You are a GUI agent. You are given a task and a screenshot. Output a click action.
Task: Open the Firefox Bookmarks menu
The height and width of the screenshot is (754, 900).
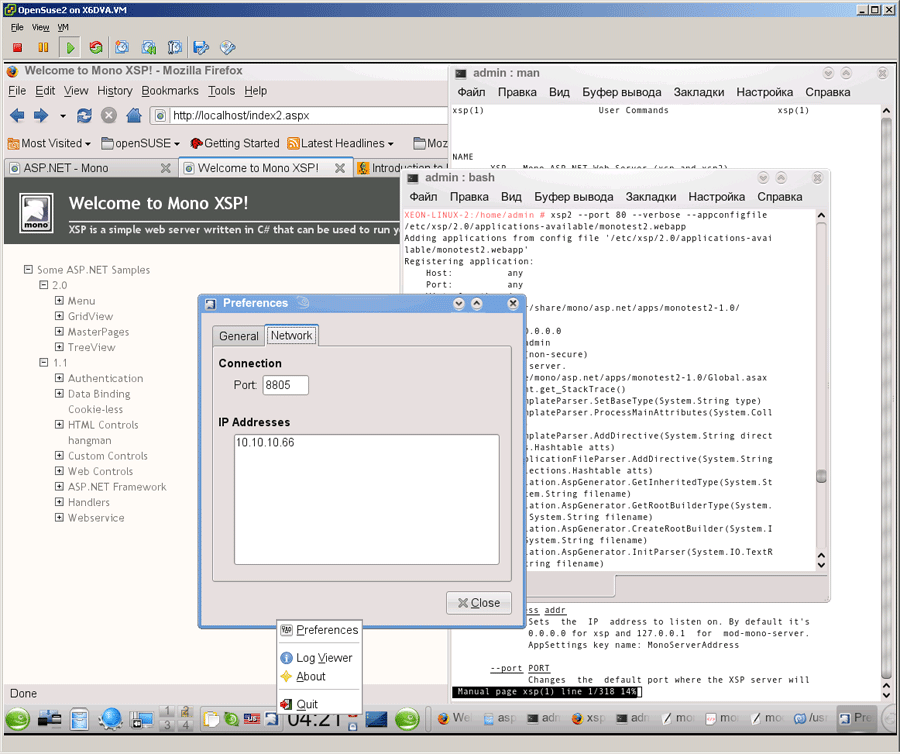click(170, 91)
